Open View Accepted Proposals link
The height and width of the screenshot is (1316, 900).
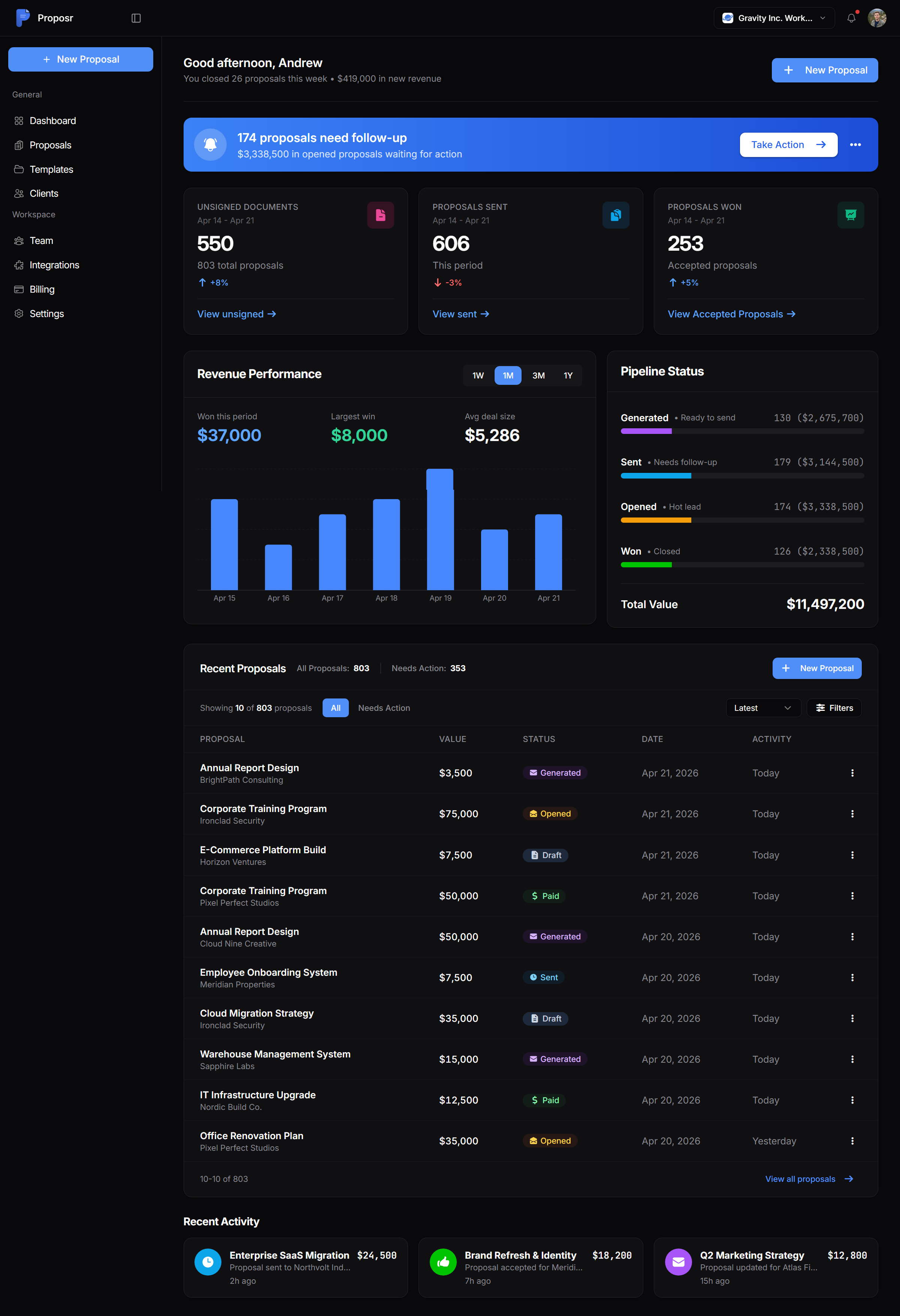731,314
